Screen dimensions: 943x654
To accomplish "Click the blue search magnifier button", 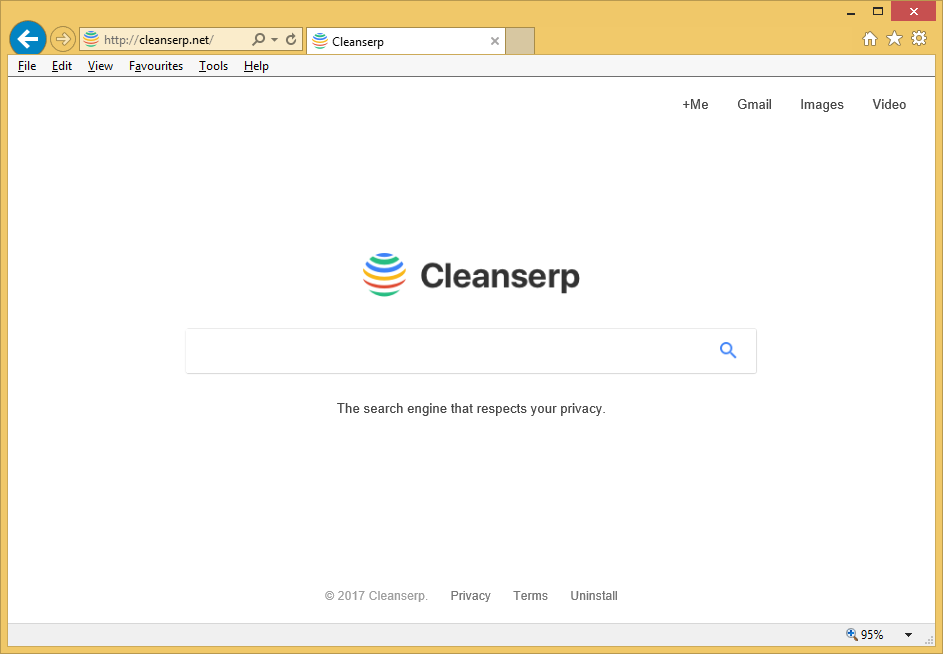I will [x=728, y=350].
